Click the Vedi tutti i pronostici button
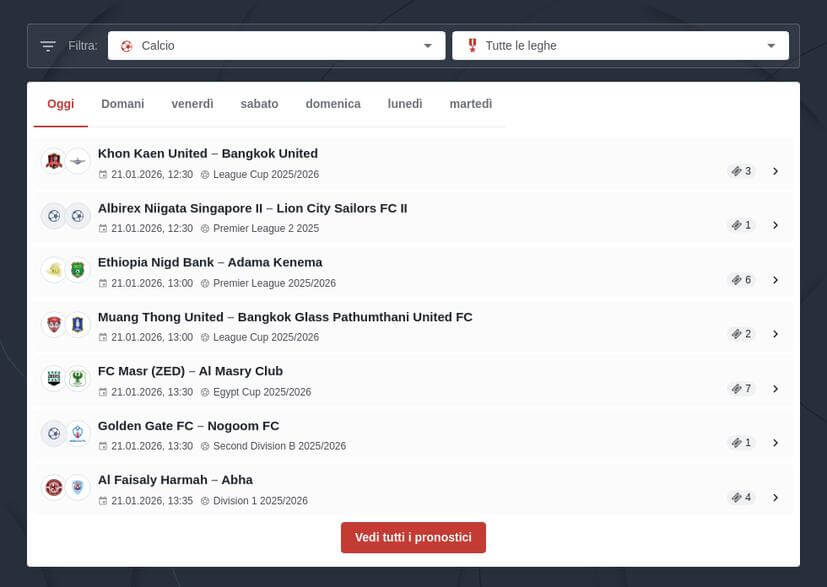The height and width of the screenshot is (587, 827). tap(413, 537)
